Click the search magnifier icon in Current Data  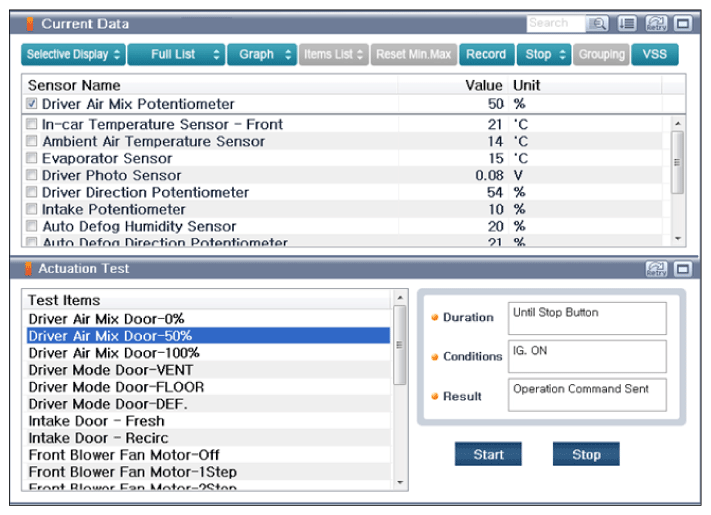[598, 23]
